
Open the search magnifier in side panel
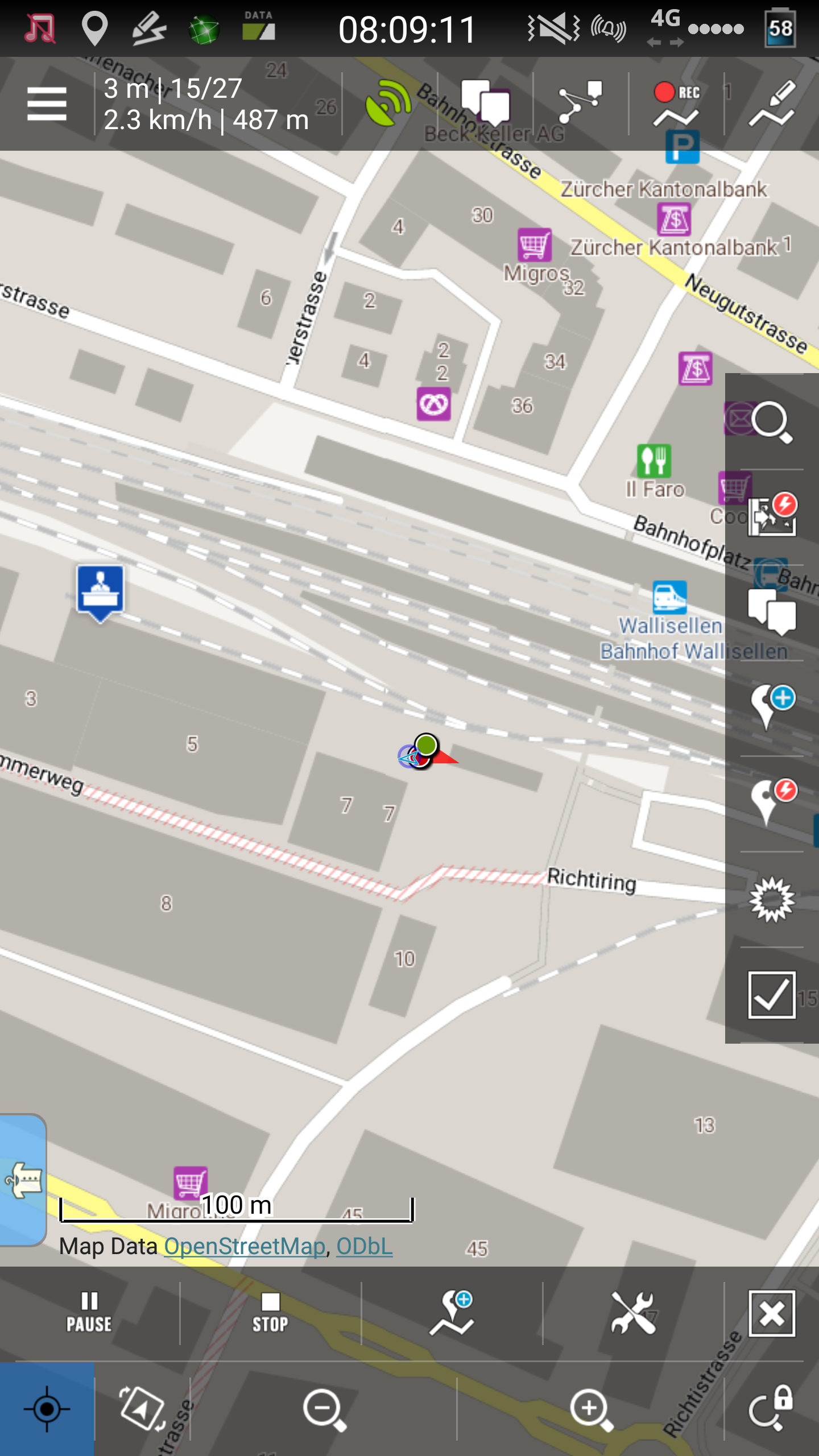click(771, 422)
